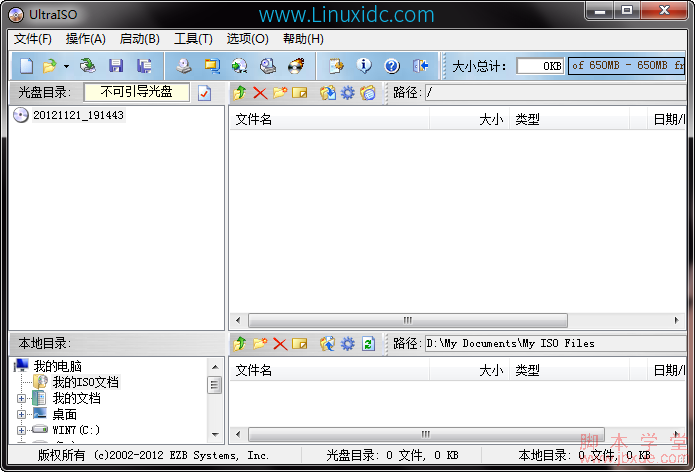
Task: Open the 文件(F) menu
Action: tap(32, 39)
